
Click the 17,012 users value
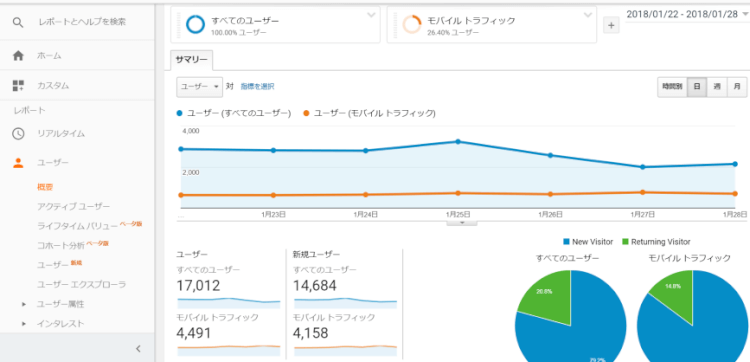[198, 286]
